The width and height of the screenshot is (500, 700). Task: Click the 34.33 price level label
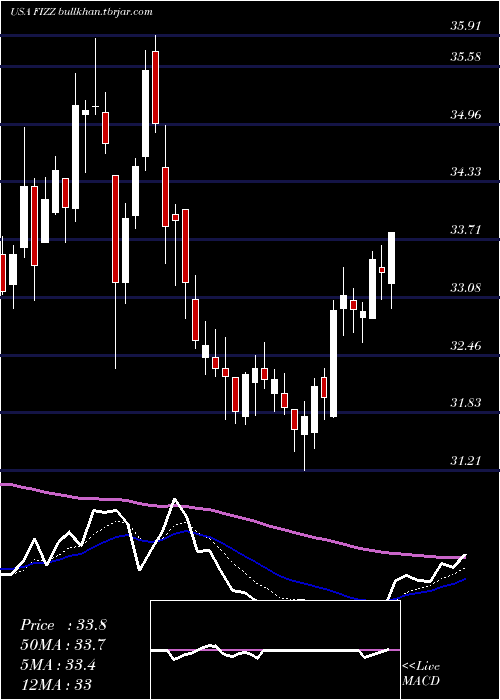(x=466, y=172)
